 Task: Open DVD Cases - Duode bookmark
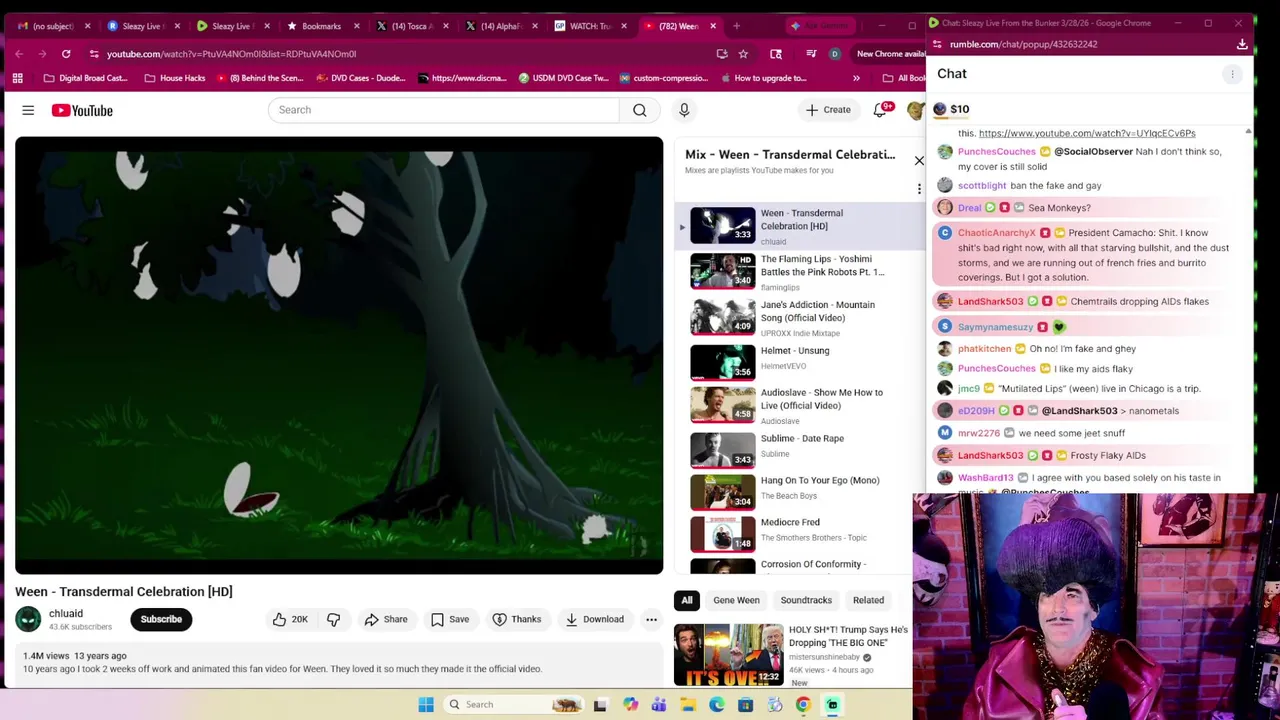pos(360,78)
